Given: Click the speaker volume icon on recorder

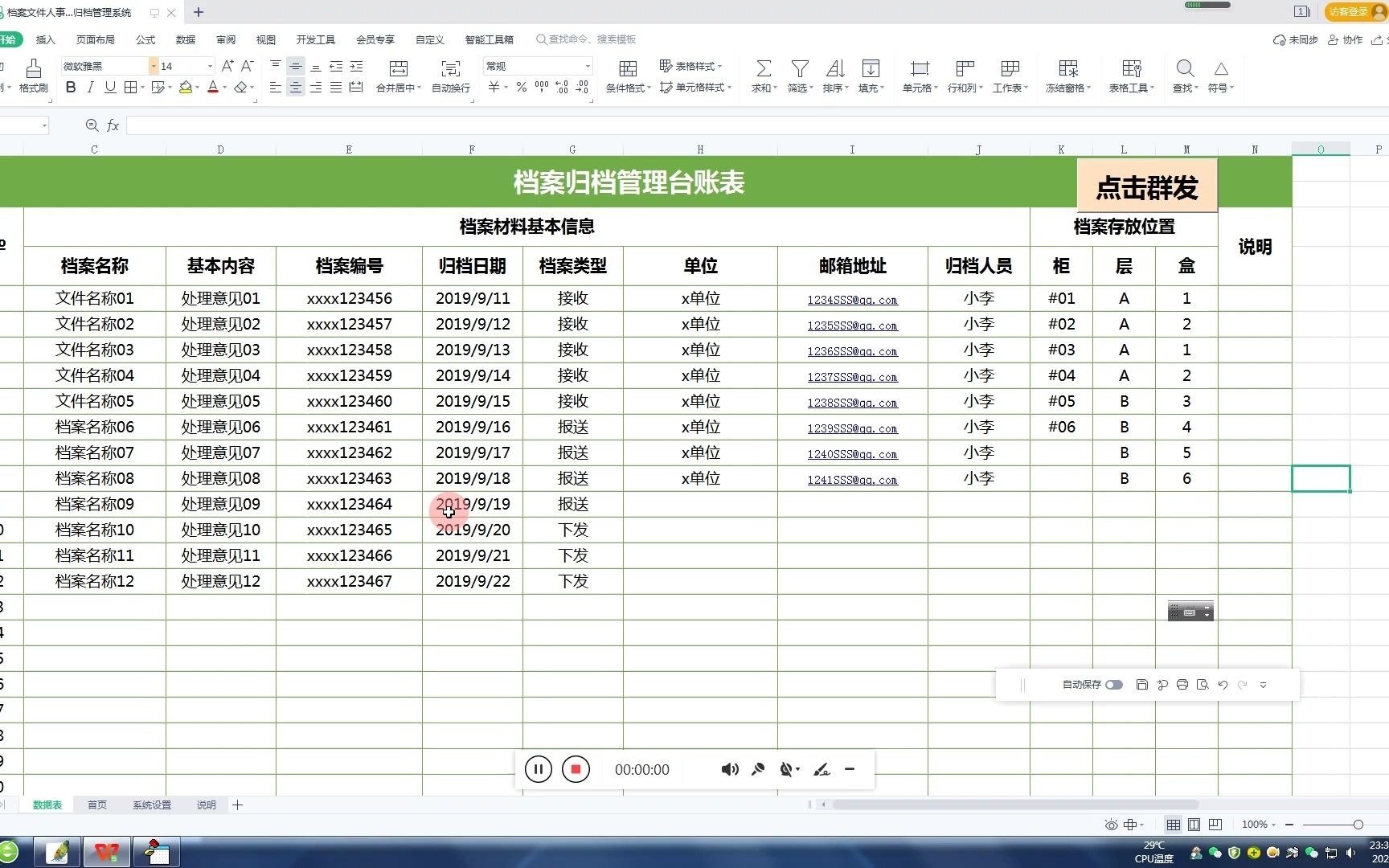Looking at the screenshot, I should tap(730, 769).
